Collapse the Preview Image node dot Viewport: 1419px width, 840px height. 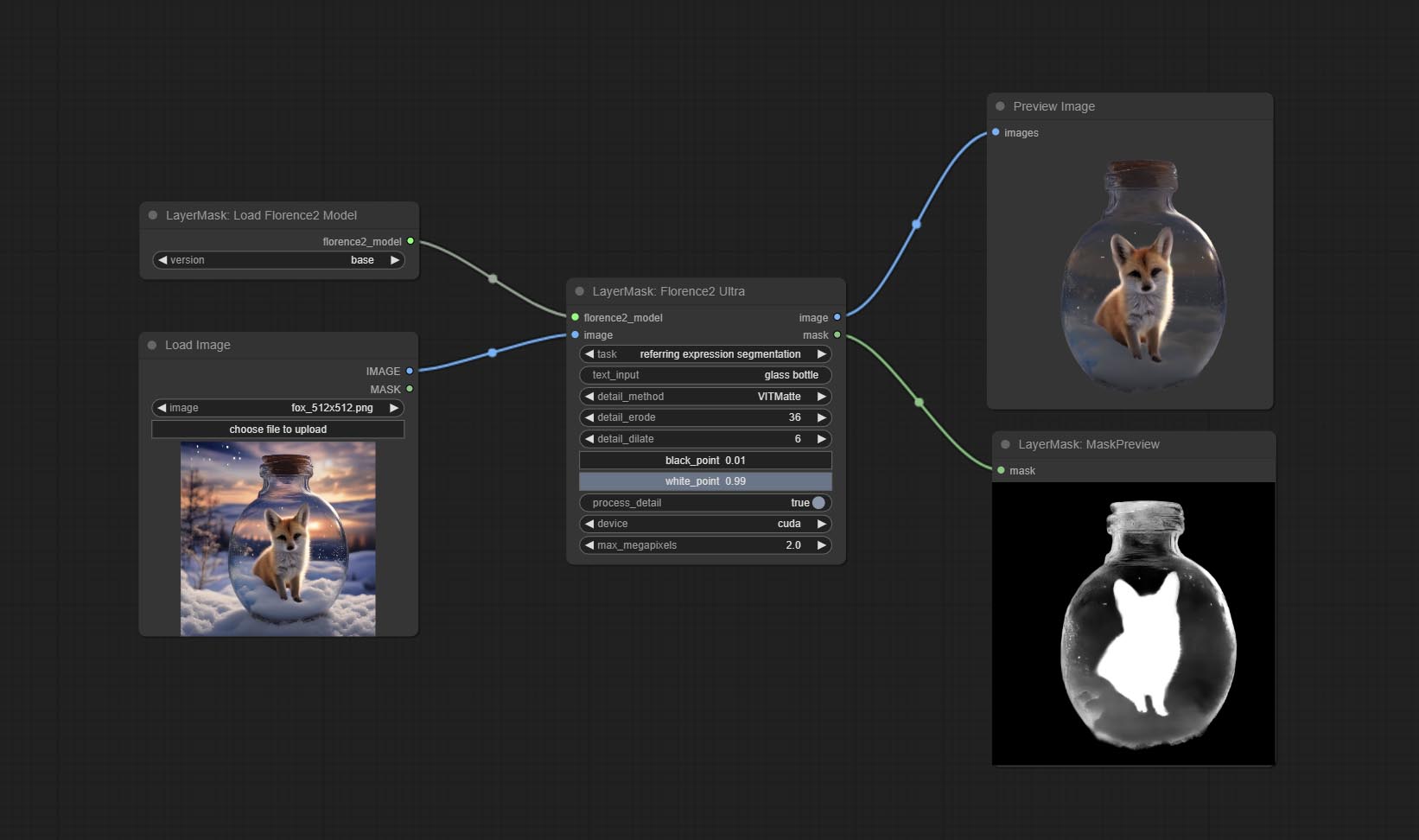1001,106
